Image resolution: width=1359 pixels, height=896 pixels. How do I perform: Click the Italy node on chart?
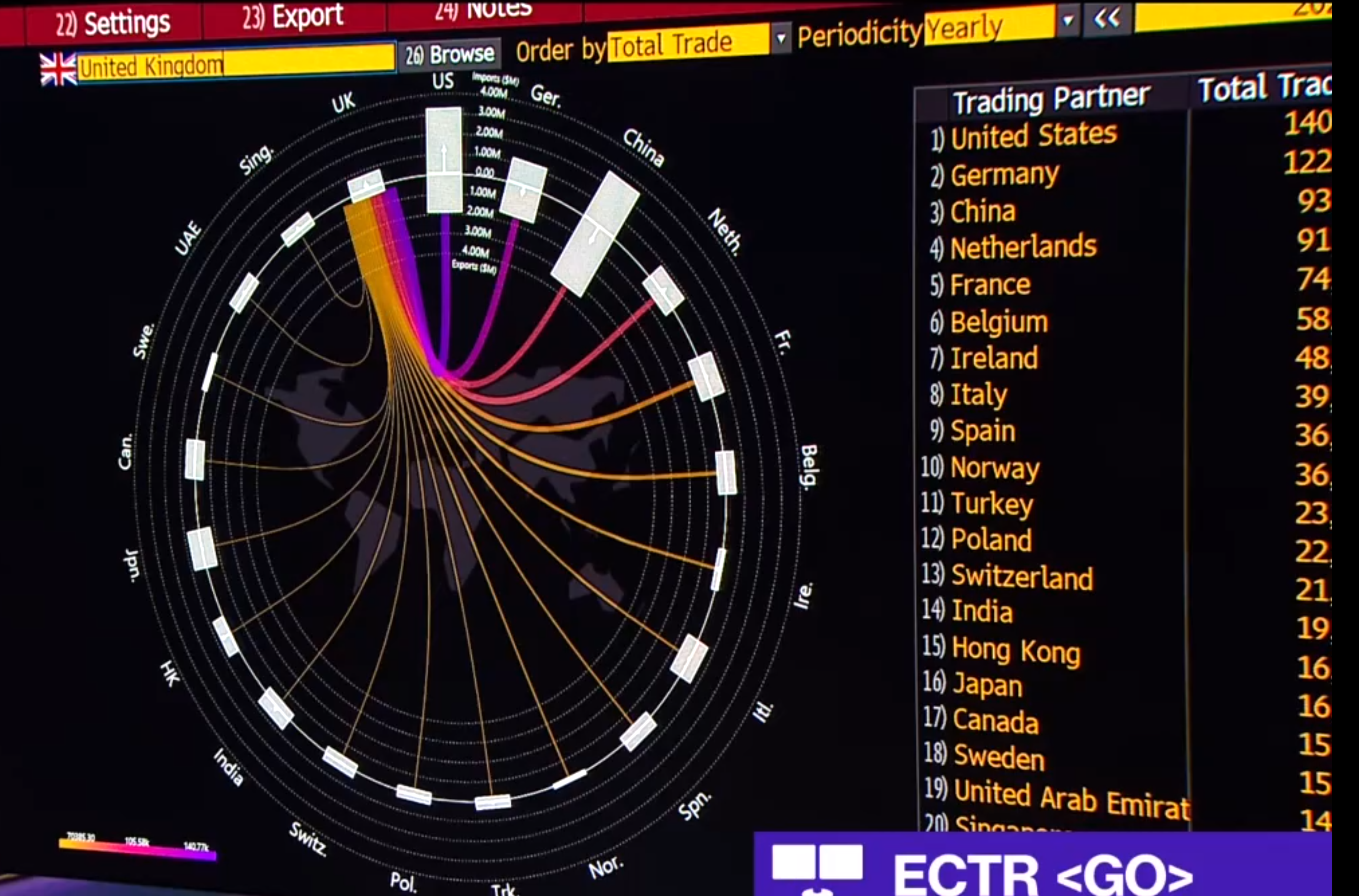690,659
